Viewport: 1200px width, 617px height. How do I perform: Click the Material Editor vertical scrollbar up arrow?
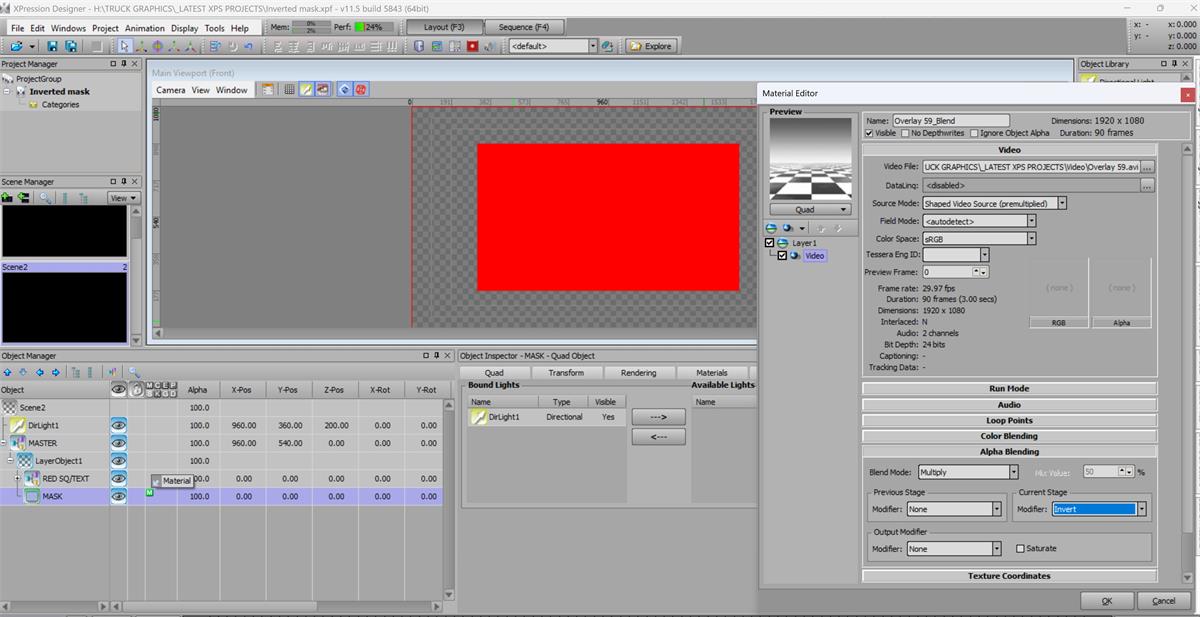1187,149
